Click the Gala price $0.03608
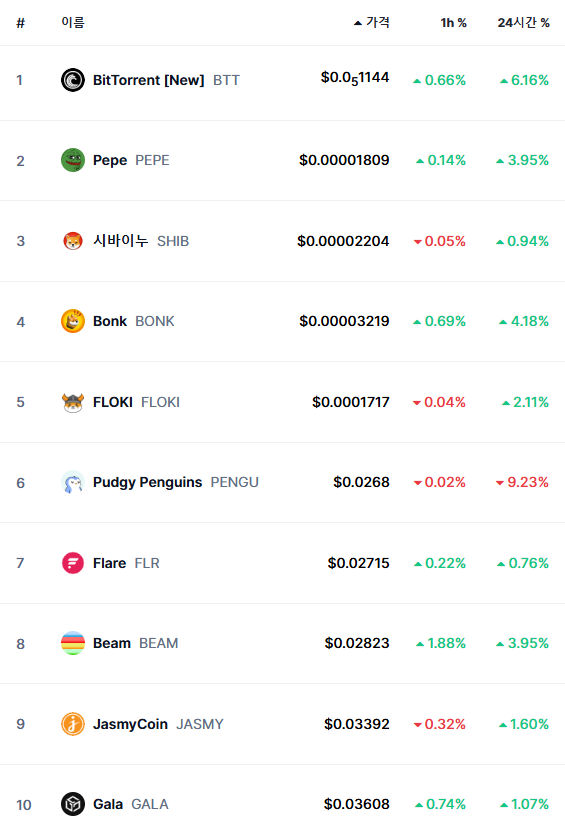The image size is (565, 833). coord(357,804)
